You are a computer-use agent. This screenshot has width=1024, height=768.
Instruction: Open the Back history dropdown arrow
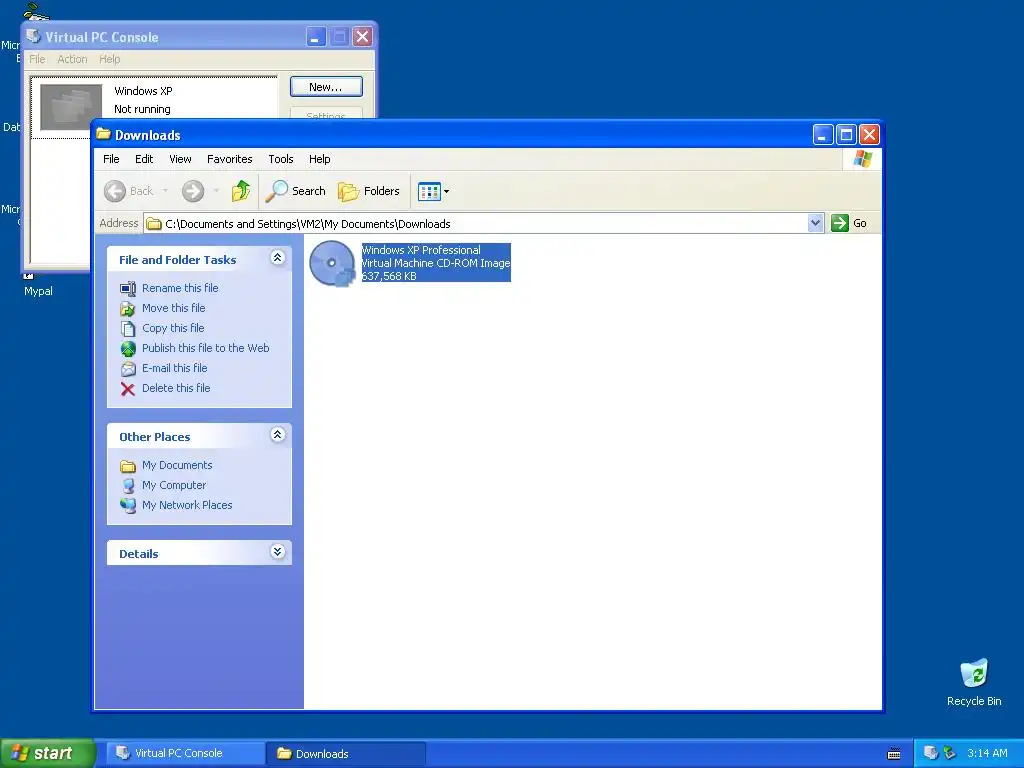click(x=165, y=191)
